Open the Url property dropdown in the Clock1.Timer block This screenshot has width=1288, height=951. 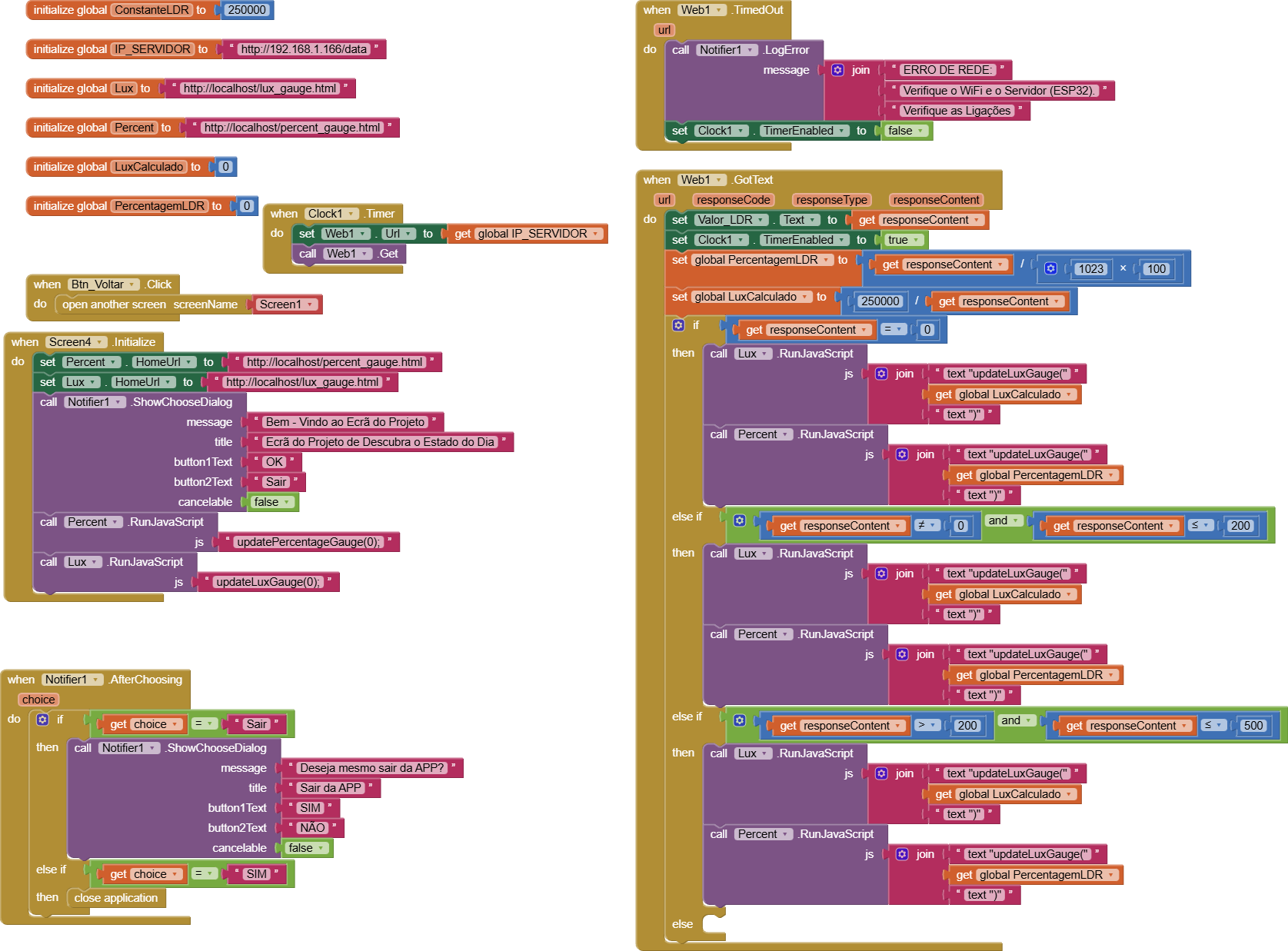[x=398, y=234]
